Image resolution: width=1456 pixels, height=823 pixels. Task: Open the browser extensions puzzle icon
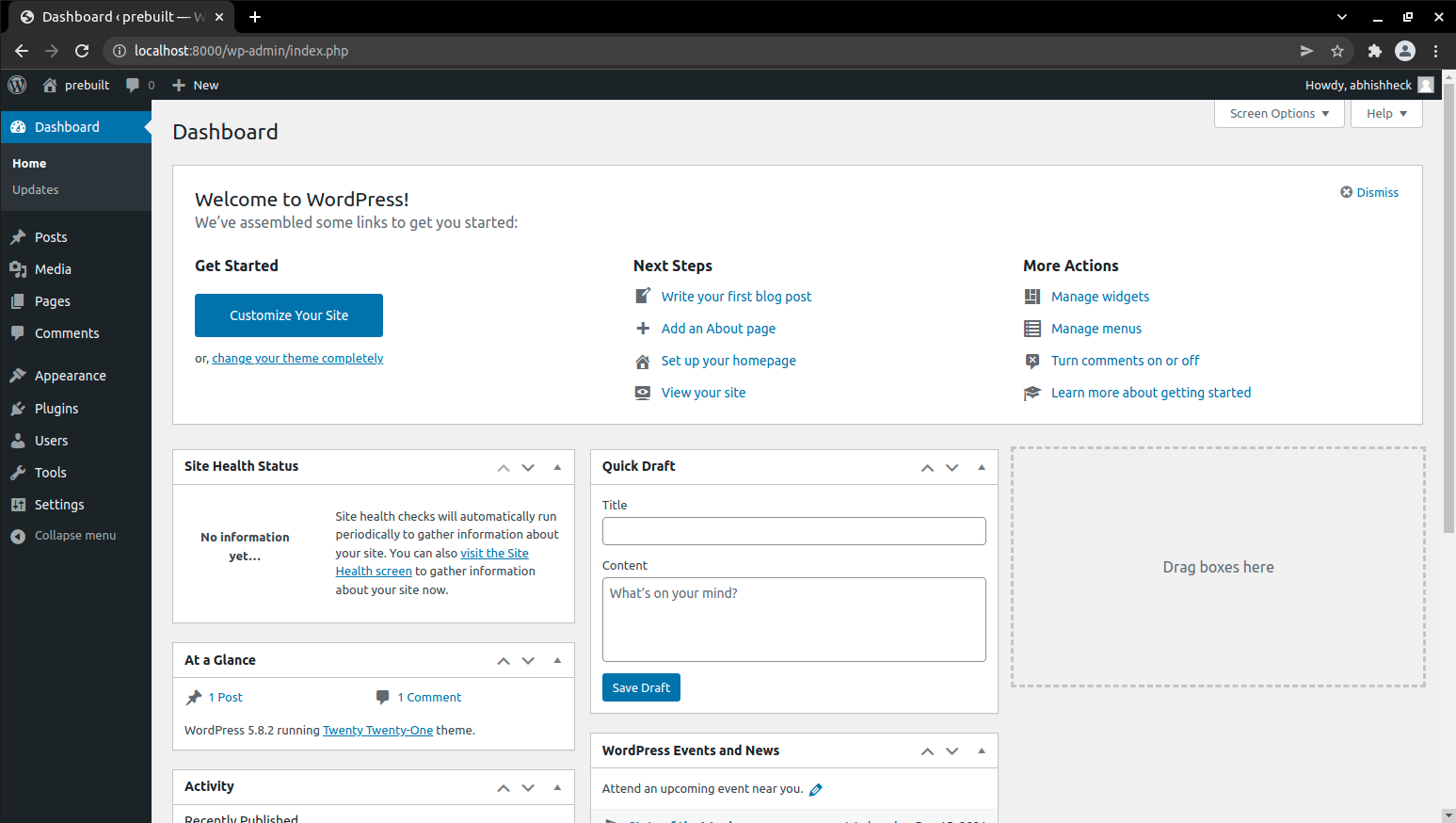point(1375,51)
